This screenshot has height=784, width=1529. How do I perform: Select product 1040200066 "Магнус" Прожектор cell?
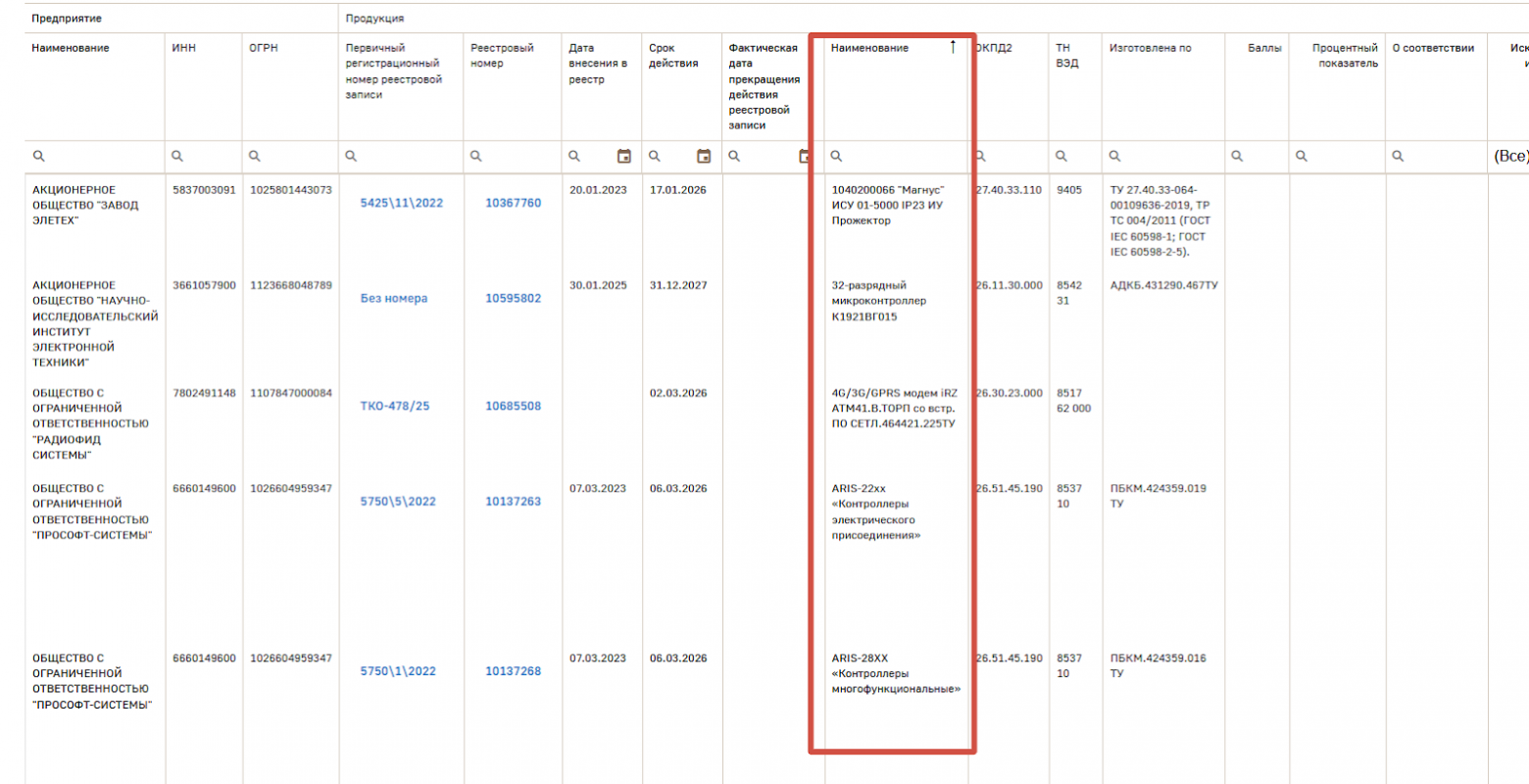coord(888,206)
